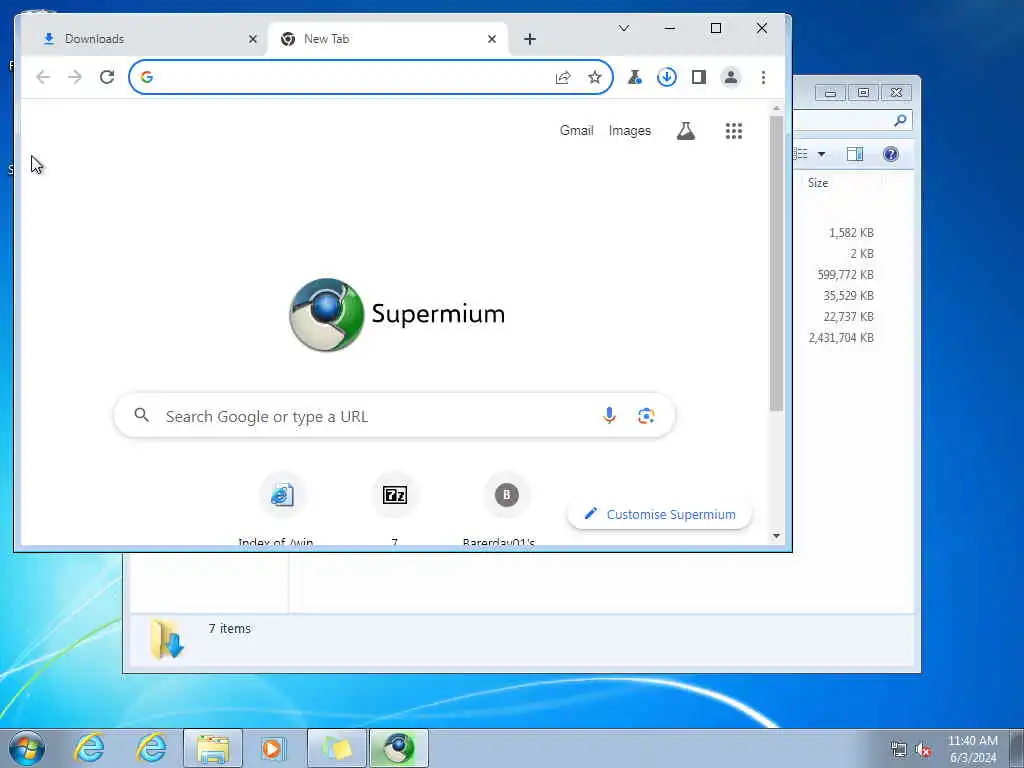Open Gmail link
The width and height of the screenshot is (1024, 768).
coord(577,131)
